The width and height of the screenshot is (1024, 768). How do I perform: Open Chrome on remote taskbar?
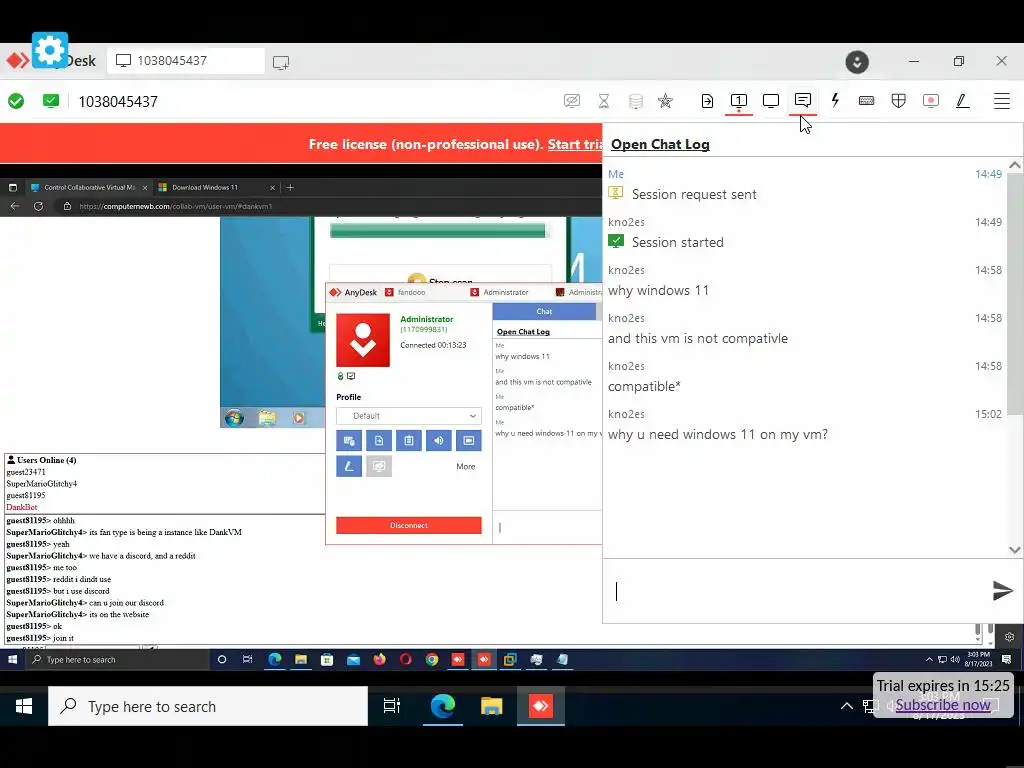click(432, 660)
